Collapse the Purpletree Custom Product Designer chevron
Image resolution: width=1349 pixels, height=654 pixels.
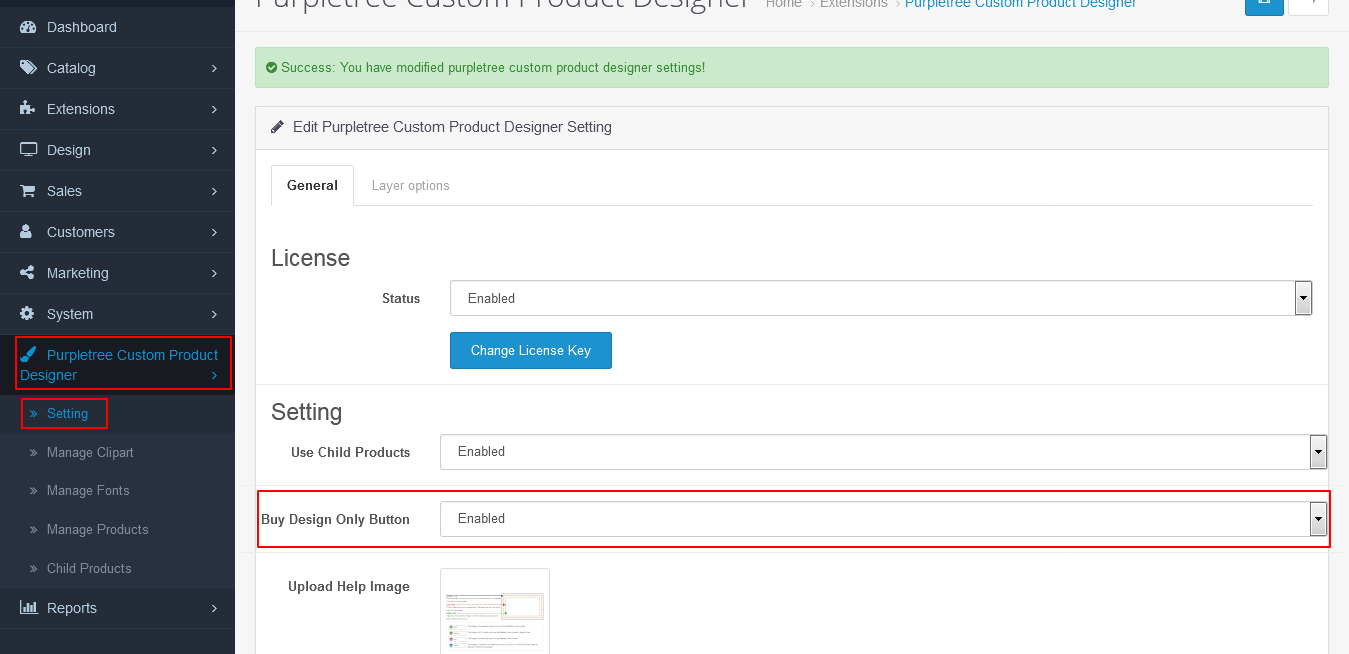tap(214, 375)
